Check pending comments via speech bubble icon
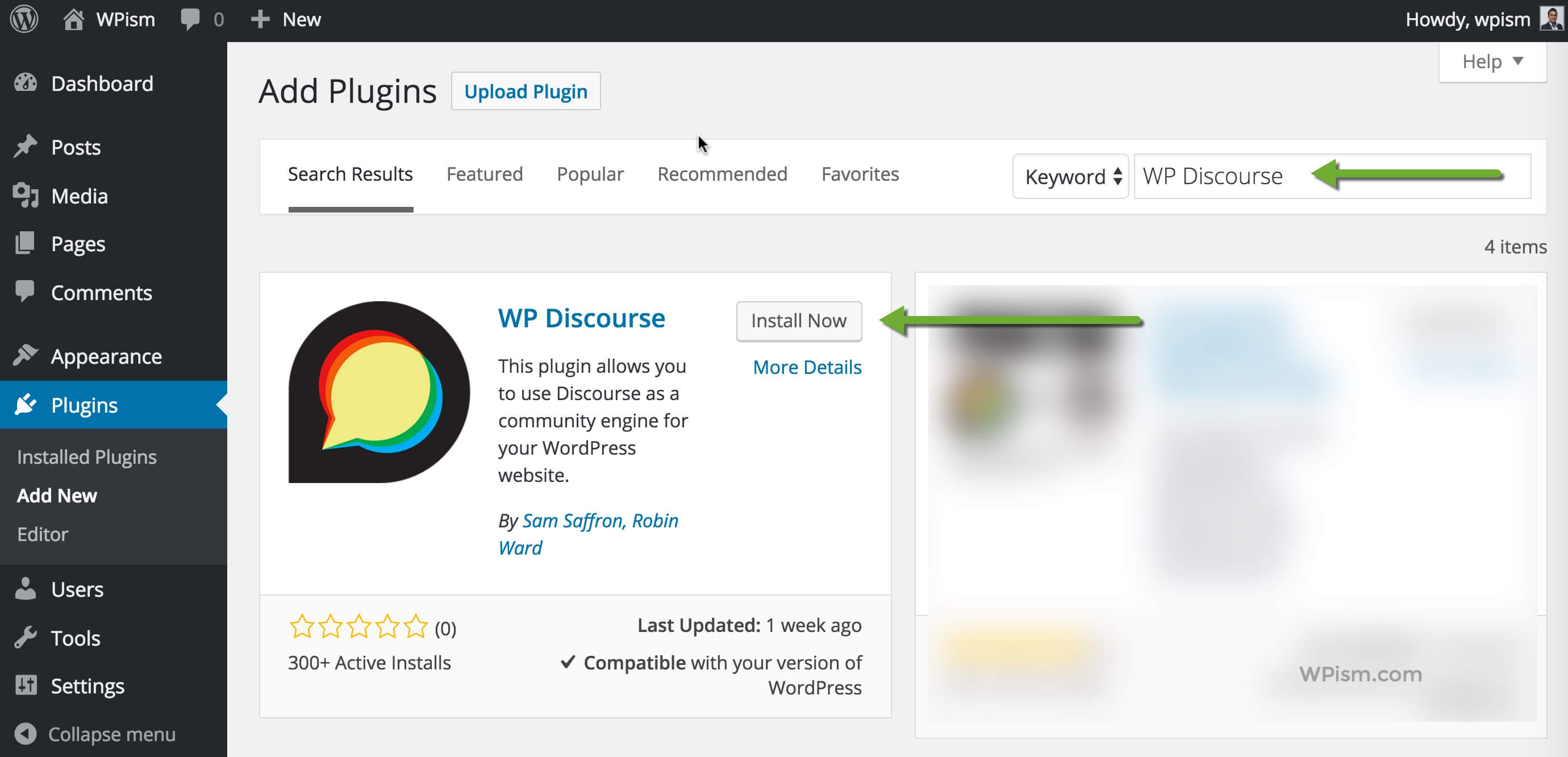Viewport: 1568px width, 757px height. click(190, 19)
